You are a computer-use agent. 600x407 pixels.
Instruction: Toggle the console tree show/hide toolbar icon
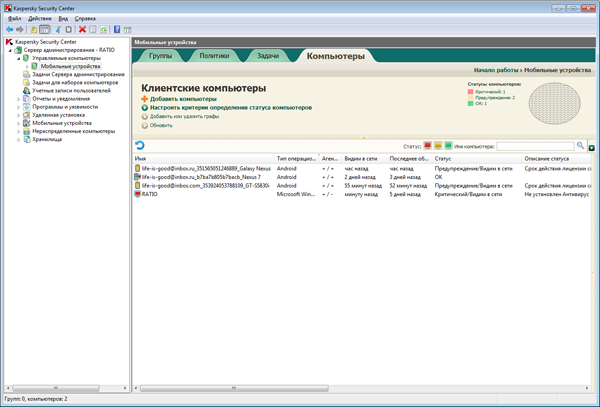click(45, 29)
